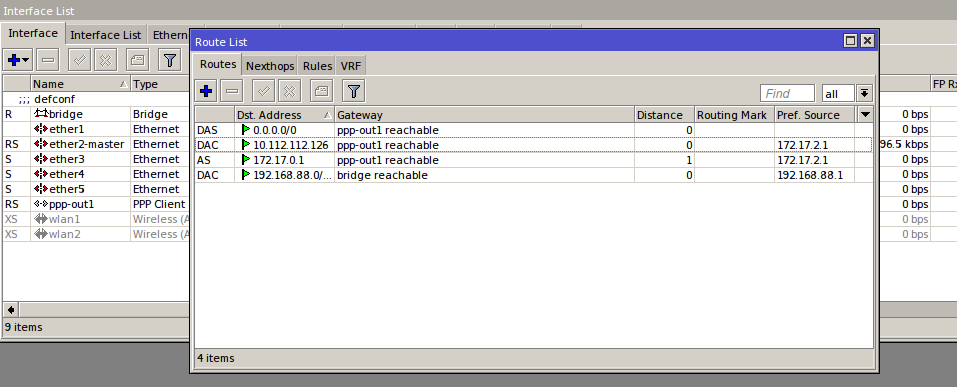Maximize the Route List window

pyautogui.click(x=850, y=41)
